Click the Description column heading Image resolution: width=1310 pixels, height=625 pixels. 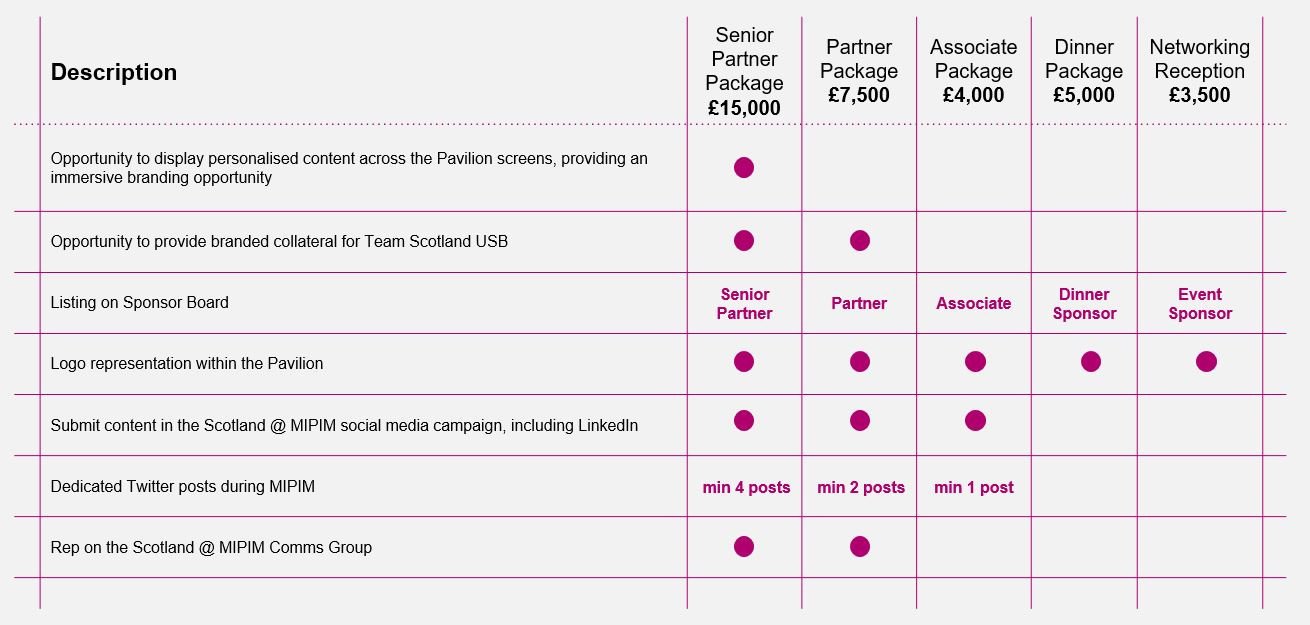click(114, 73)
